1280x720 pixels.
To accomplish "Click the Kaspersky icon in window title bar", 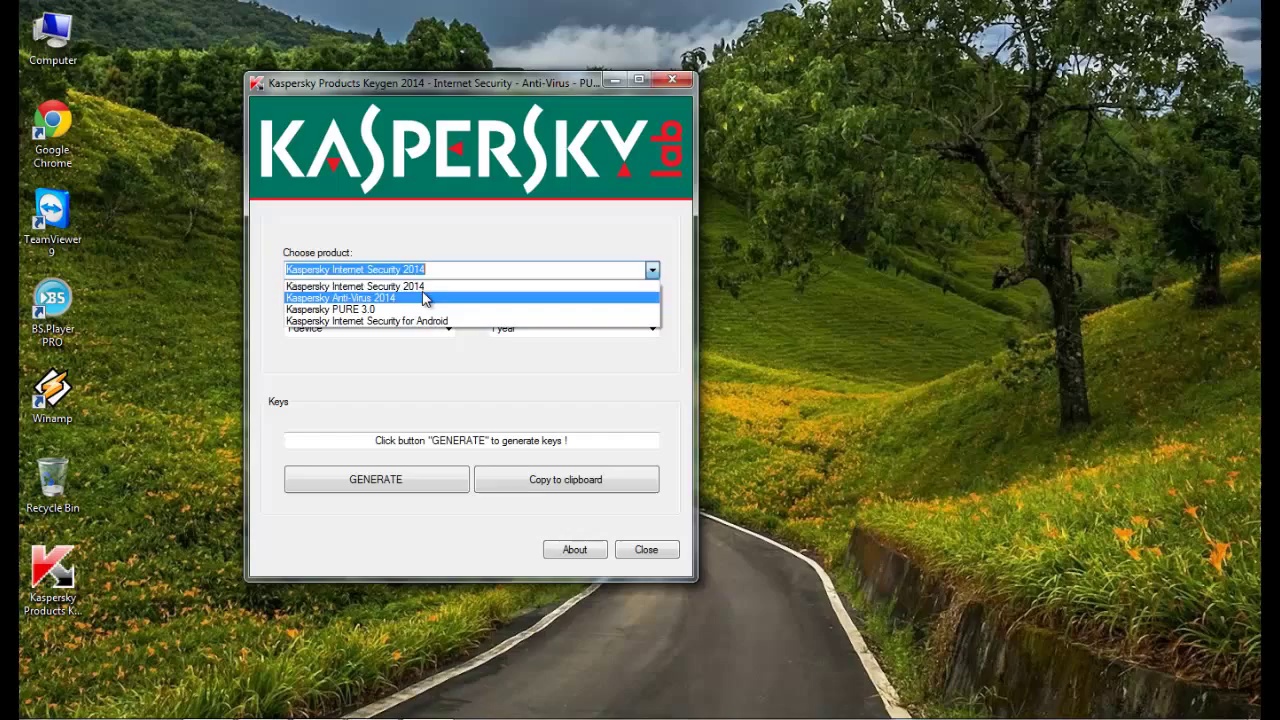I will point(257,83).
